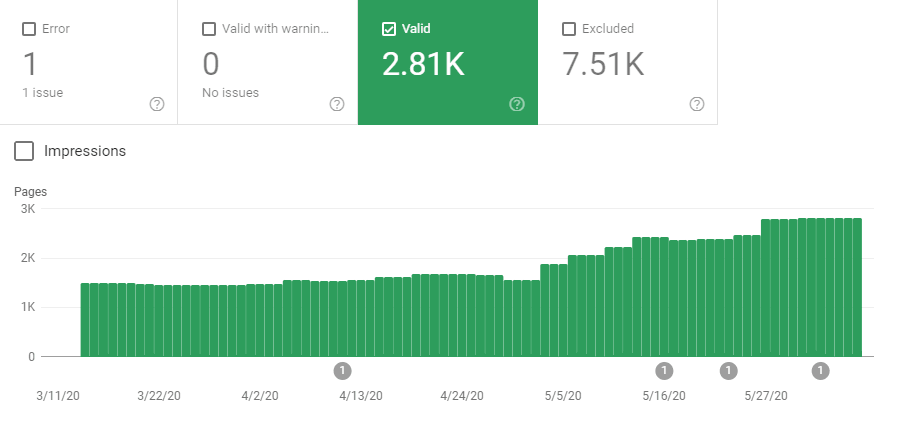Click the 4/2/20 date label
This screenshot has height=424, width=907.
click(260, 396)
